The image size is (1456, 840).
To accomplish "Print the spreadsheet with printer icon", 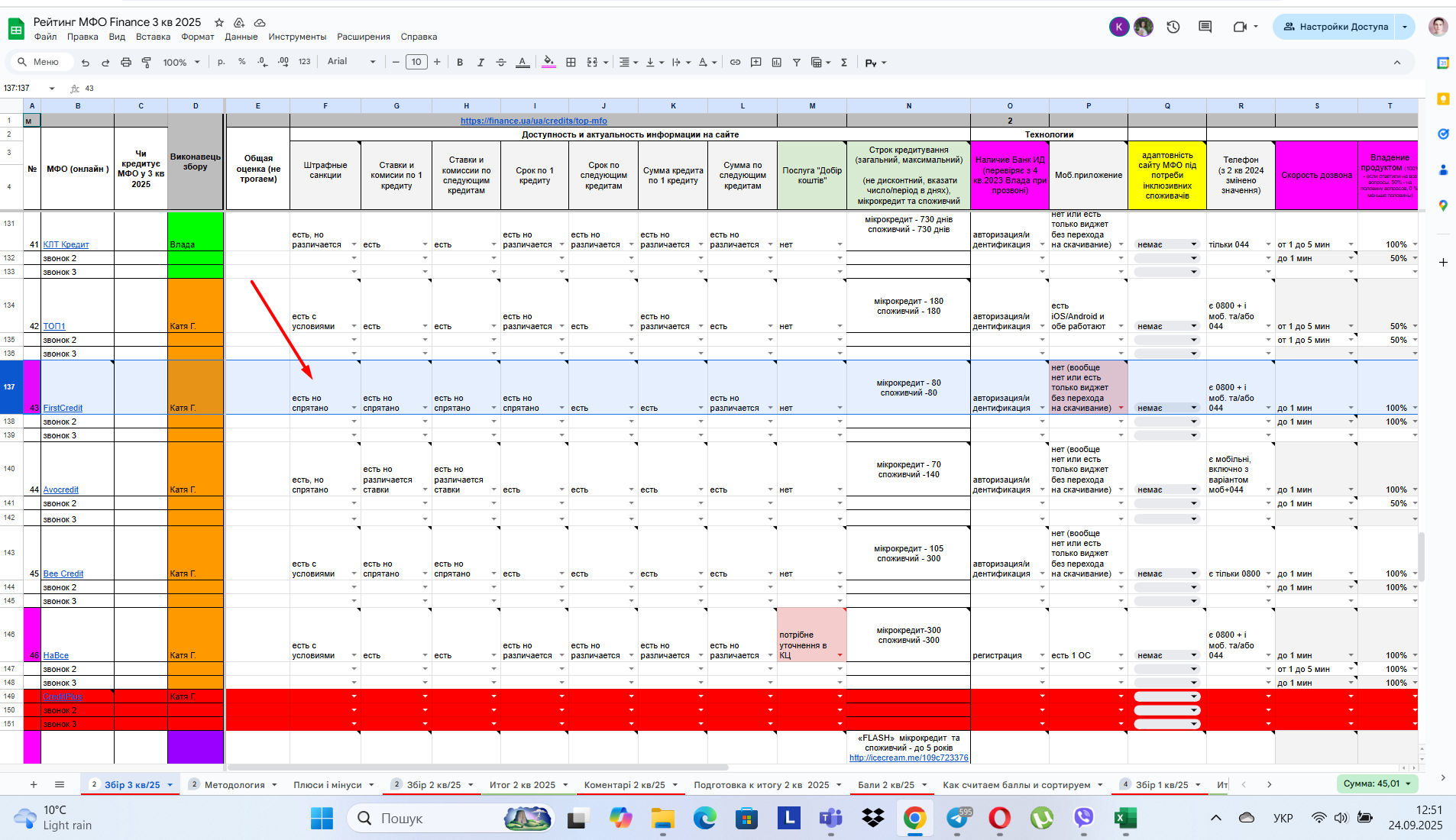I will (126, 63).
